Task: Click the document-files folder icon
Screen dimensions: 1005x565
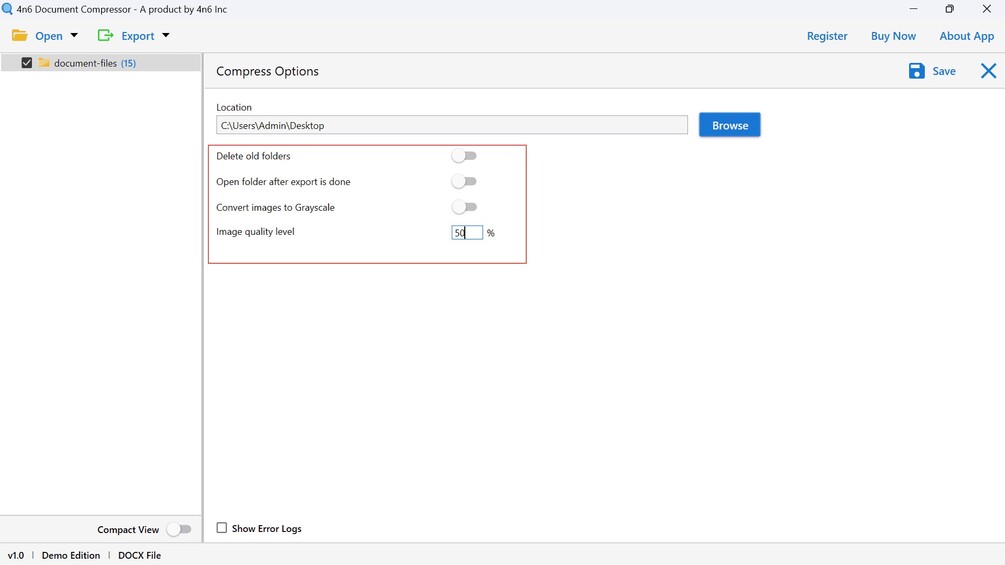Action: [x=44, y=63]
